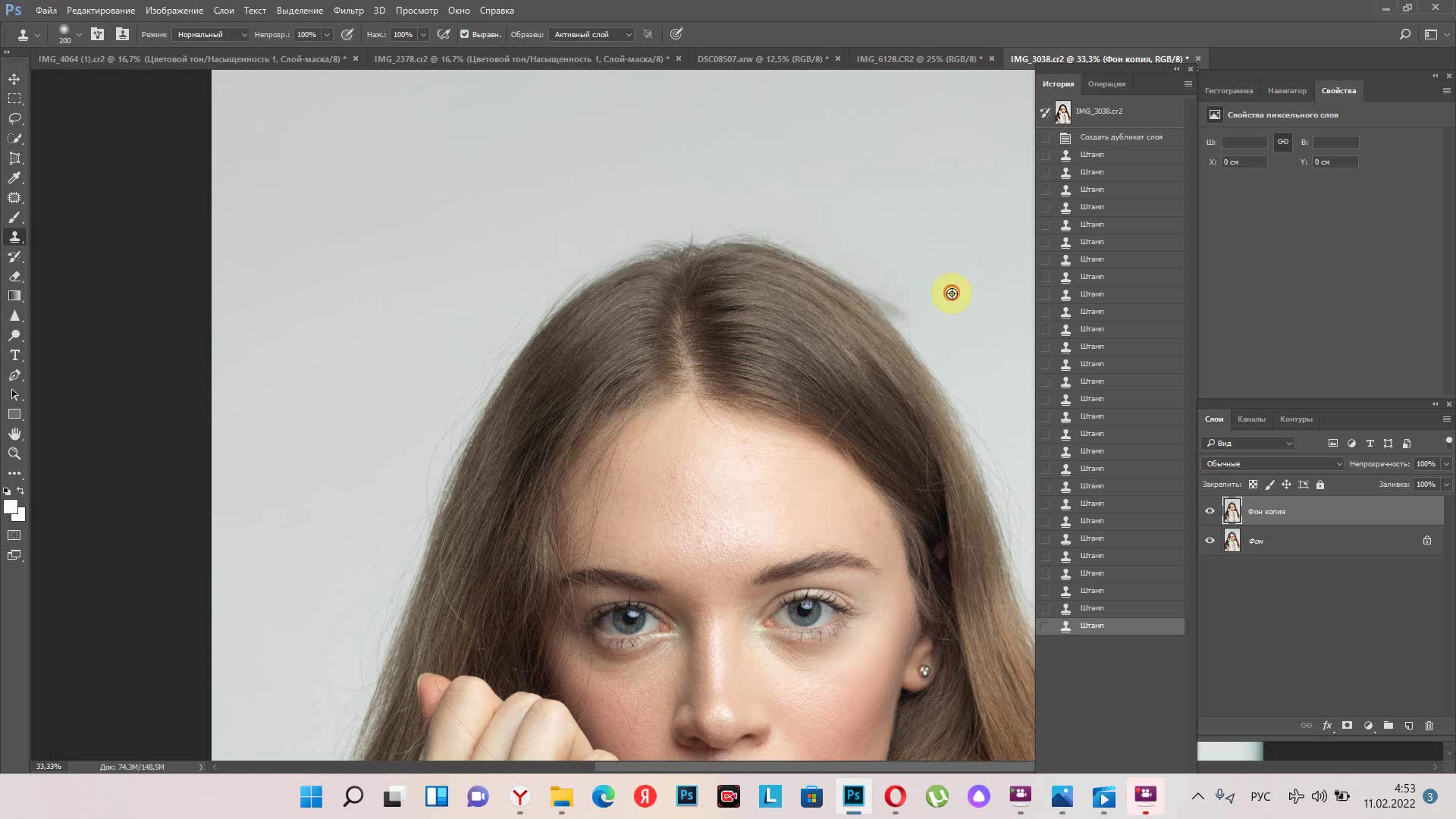Hide the Фон копия layer
Viewport: 1456px width, 819px height.
(x=1210, y=511)
